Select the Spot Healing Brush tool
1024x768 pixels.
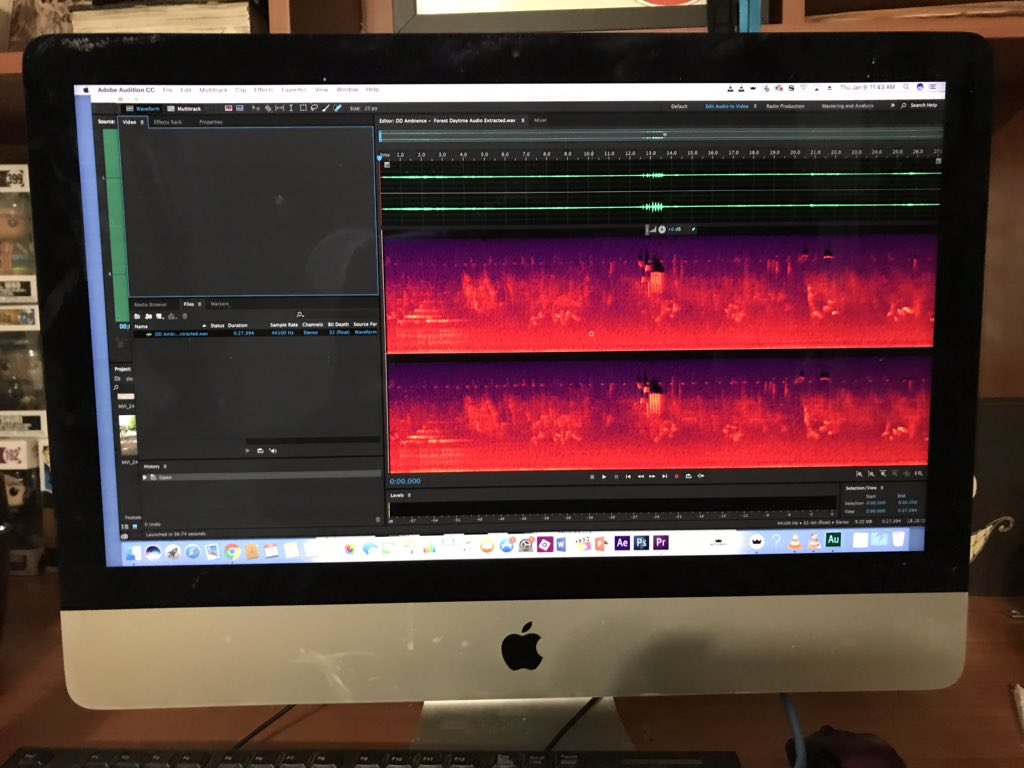(x=338, y=108)
